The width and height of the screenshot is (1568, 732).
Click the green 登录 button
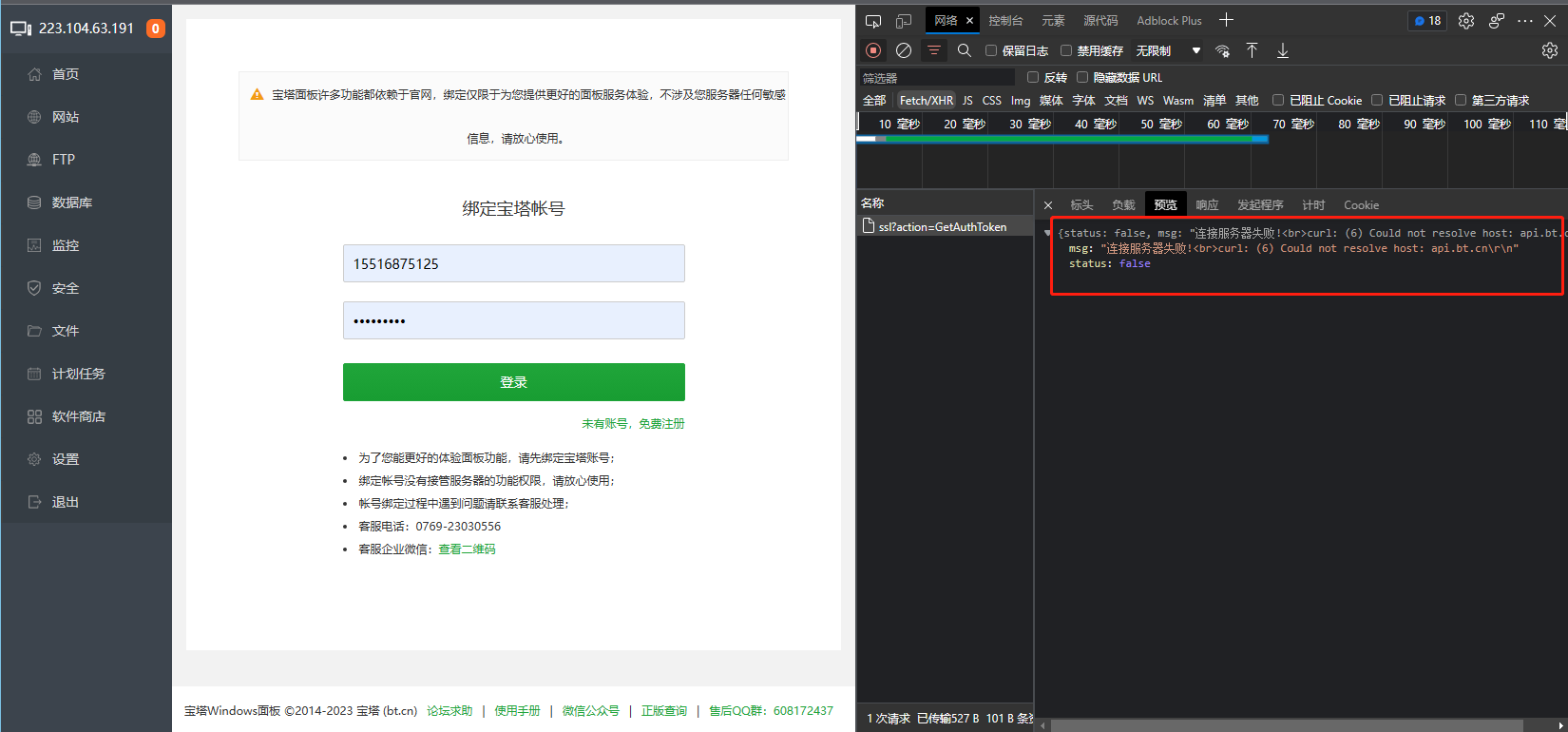(x=513, y=382)
